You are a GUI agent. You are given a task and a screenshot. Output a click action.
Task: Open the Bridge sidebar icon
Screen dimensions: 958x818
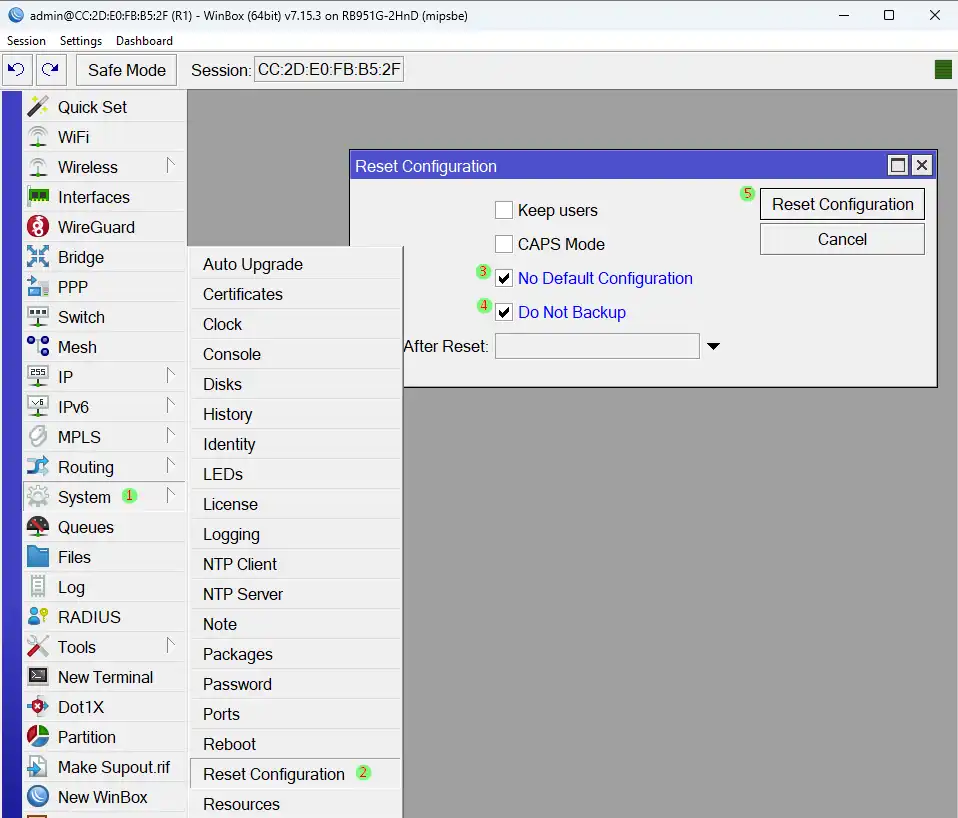coord(38,257)
